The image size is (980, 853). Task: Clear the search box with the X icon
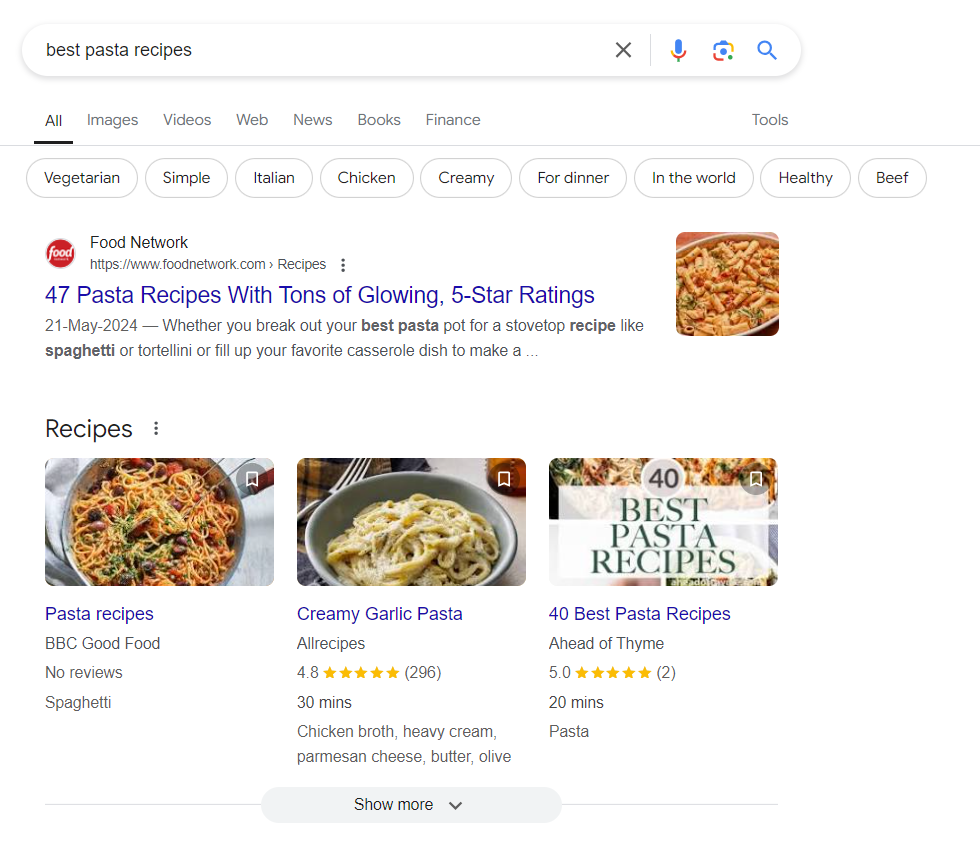(x=623, y=50)
